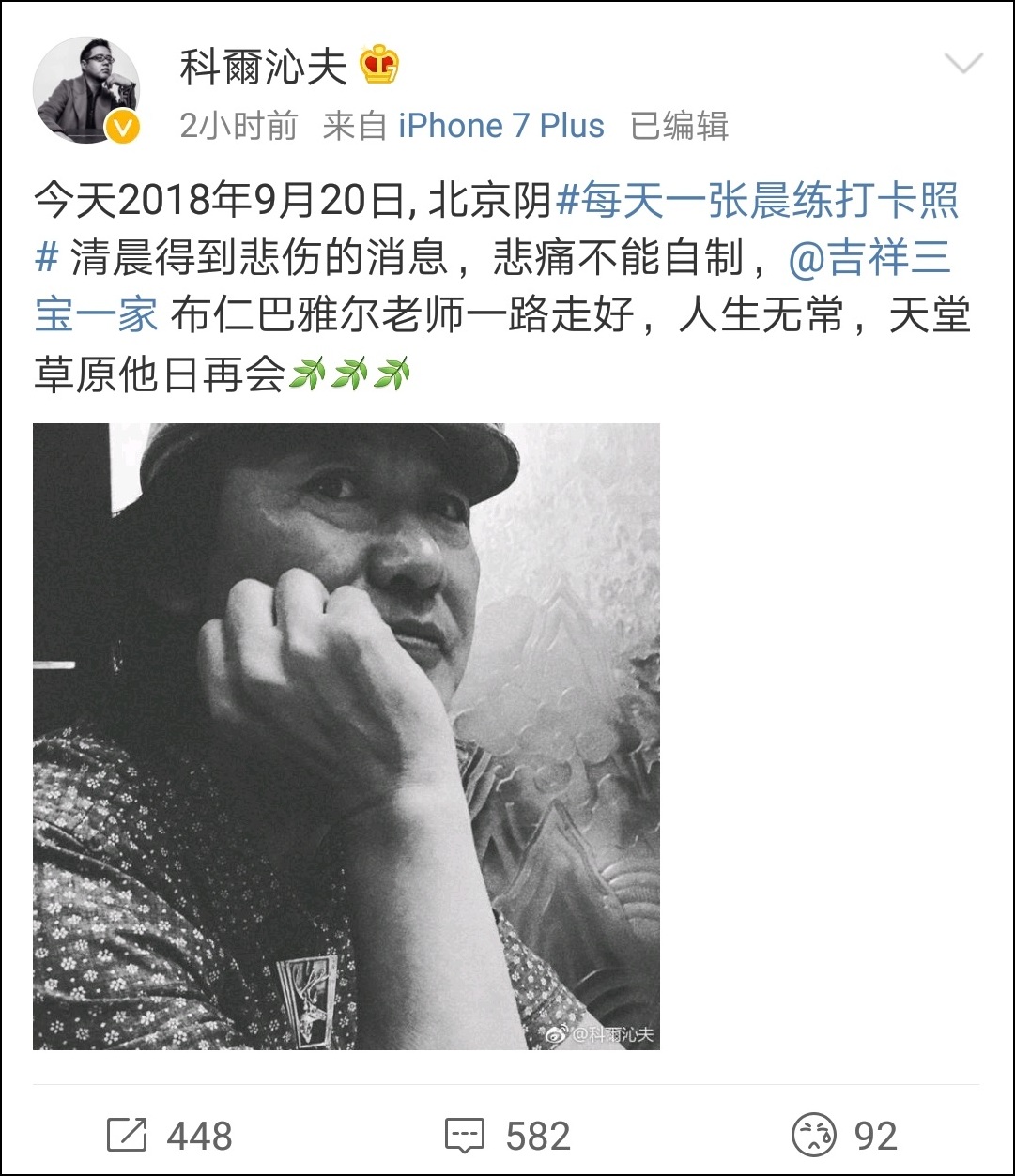Click the iPhone 7 Plus source link
The image size is (1015, 1176).
pos(501,126)
